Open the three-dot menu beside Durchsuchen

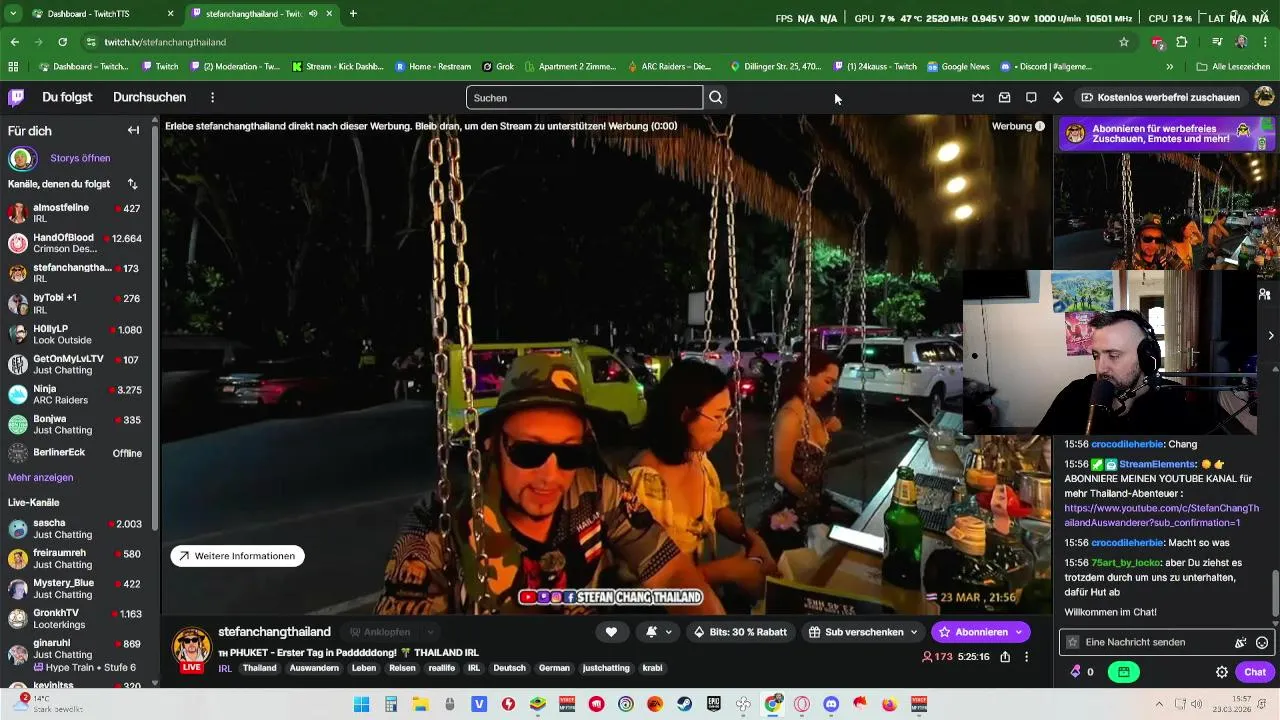pos(212,97)
